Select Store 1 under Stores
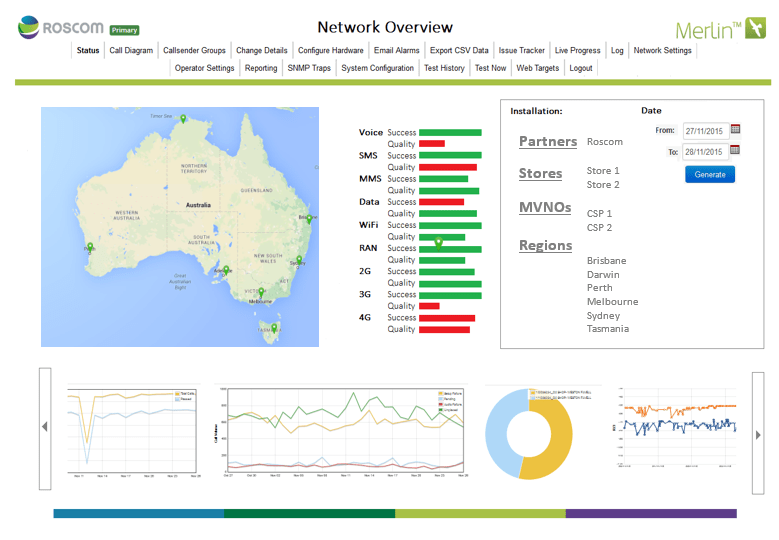Screen dimensions: 779x540 pyautogui.click(x=603, y=171)
